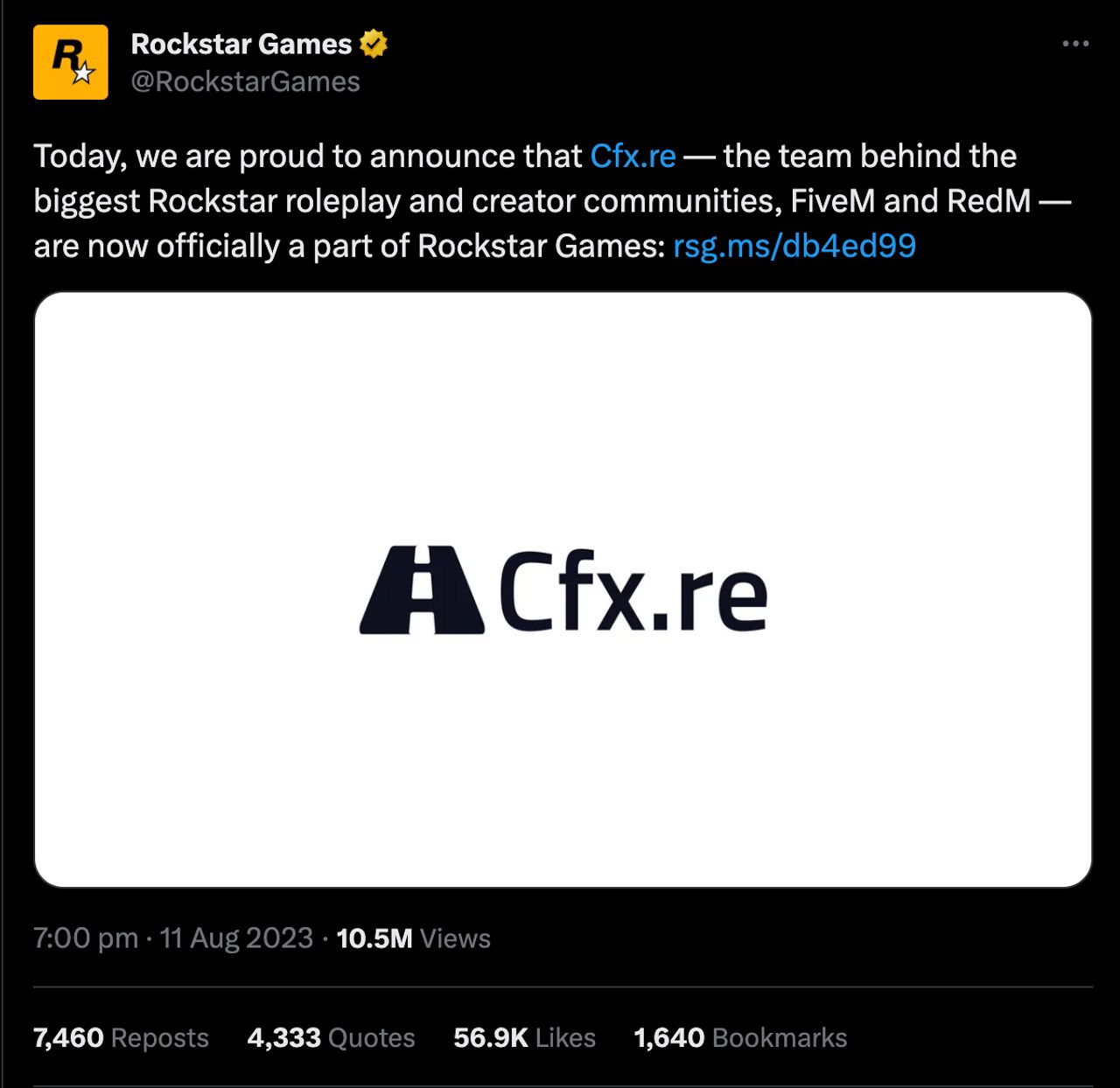Screen dimensions: 1120x1088
Task: Click the gold verified badge
Action: coord(374,44)
